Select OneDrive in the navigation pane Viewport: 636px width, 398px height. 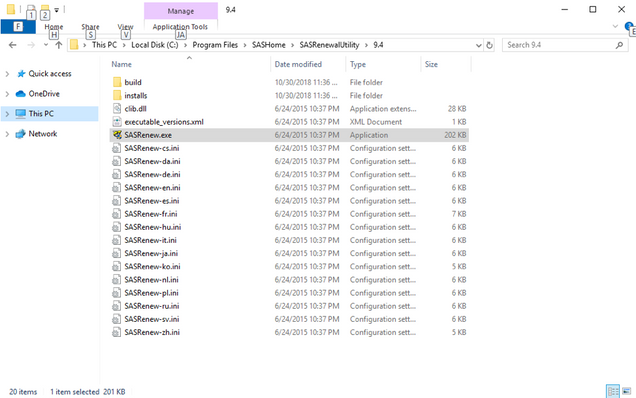pos(44,94)
